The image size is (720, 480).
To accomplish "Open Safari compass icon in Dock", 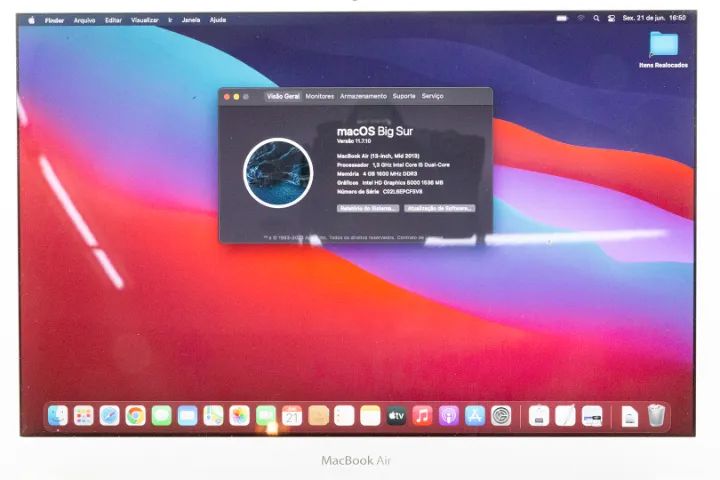I will [x=109, y=416].
